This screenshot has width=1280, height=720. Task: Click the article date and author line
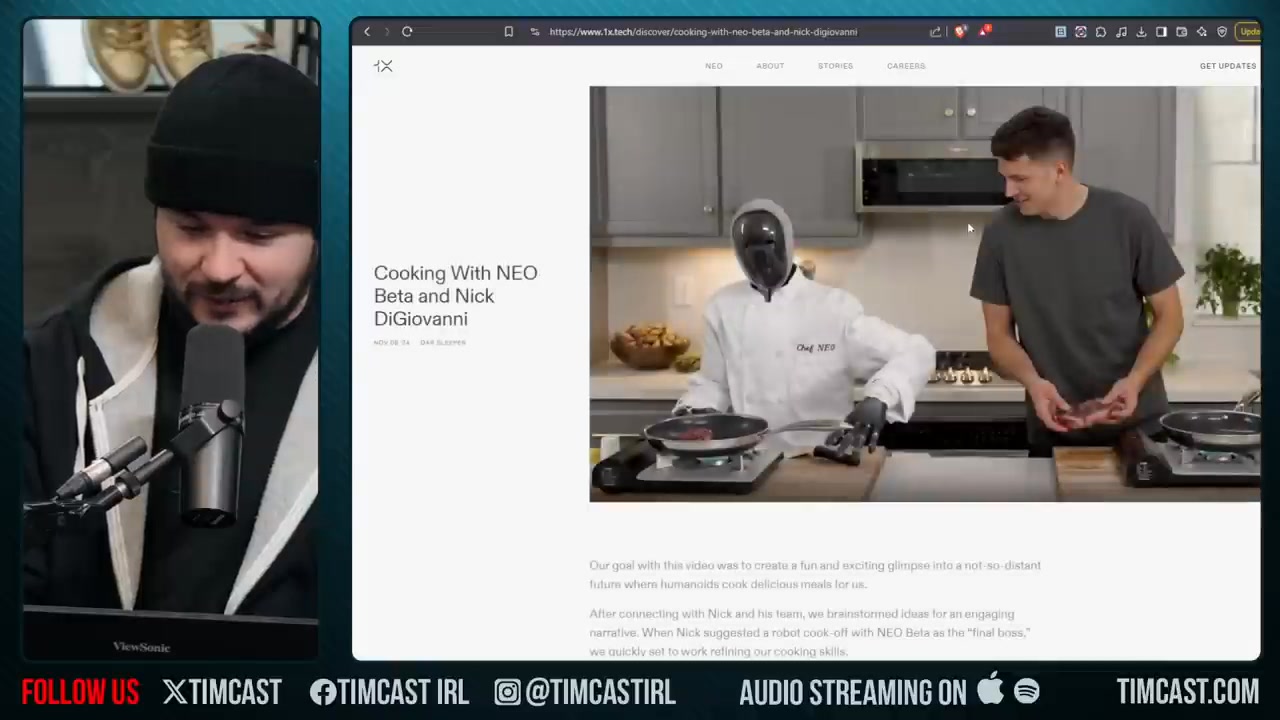pos(420,343)
